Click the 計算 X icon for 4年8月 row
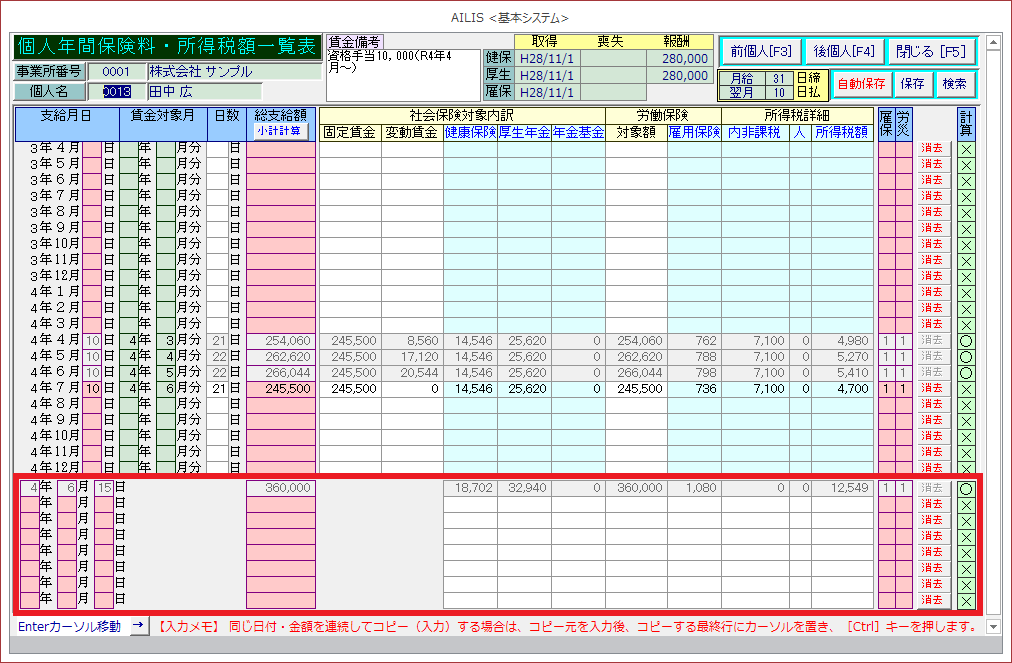Image resolution: width=1012 pixels, height=663 pixels. tap(966, 404)
